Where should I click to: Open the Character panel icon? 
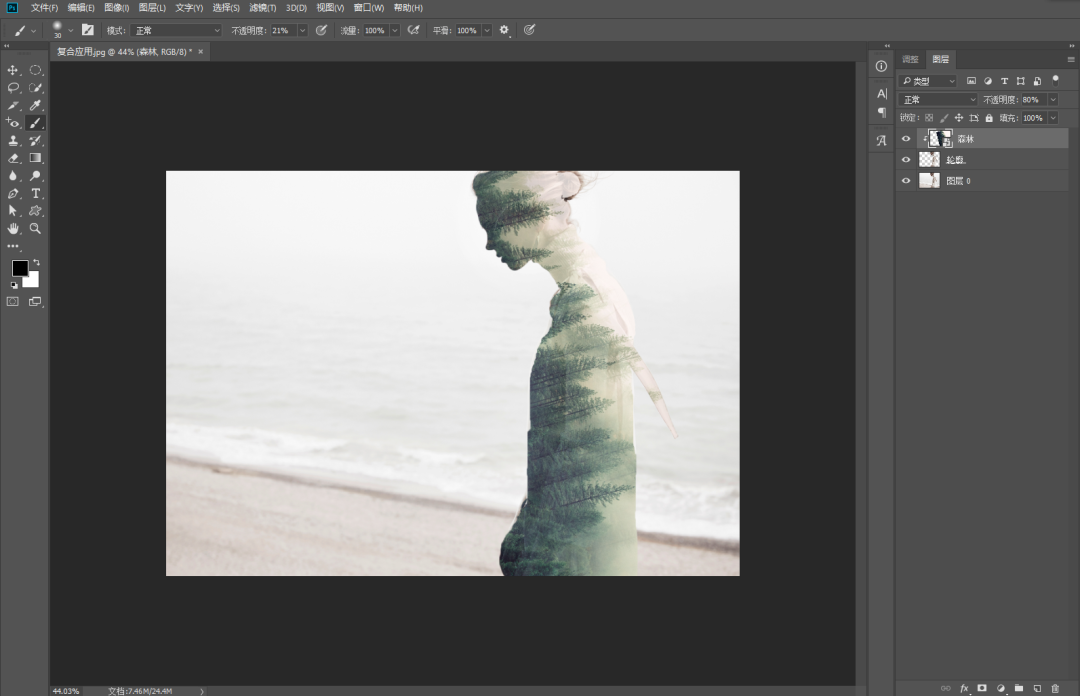(882, 94)
